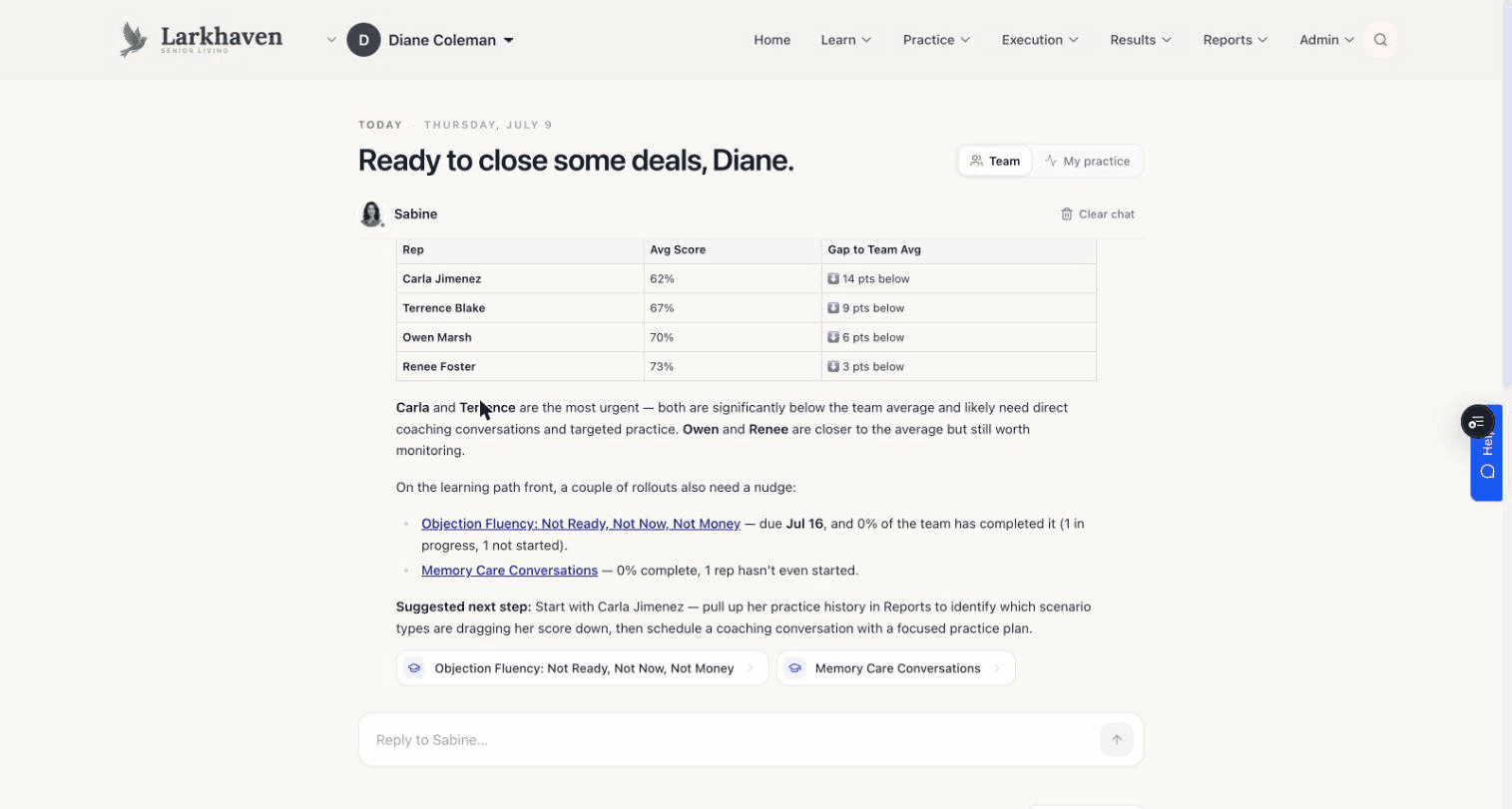Send reply with the arrow button
Viewport: 1512px width, 809px height.
(1117, 739)
